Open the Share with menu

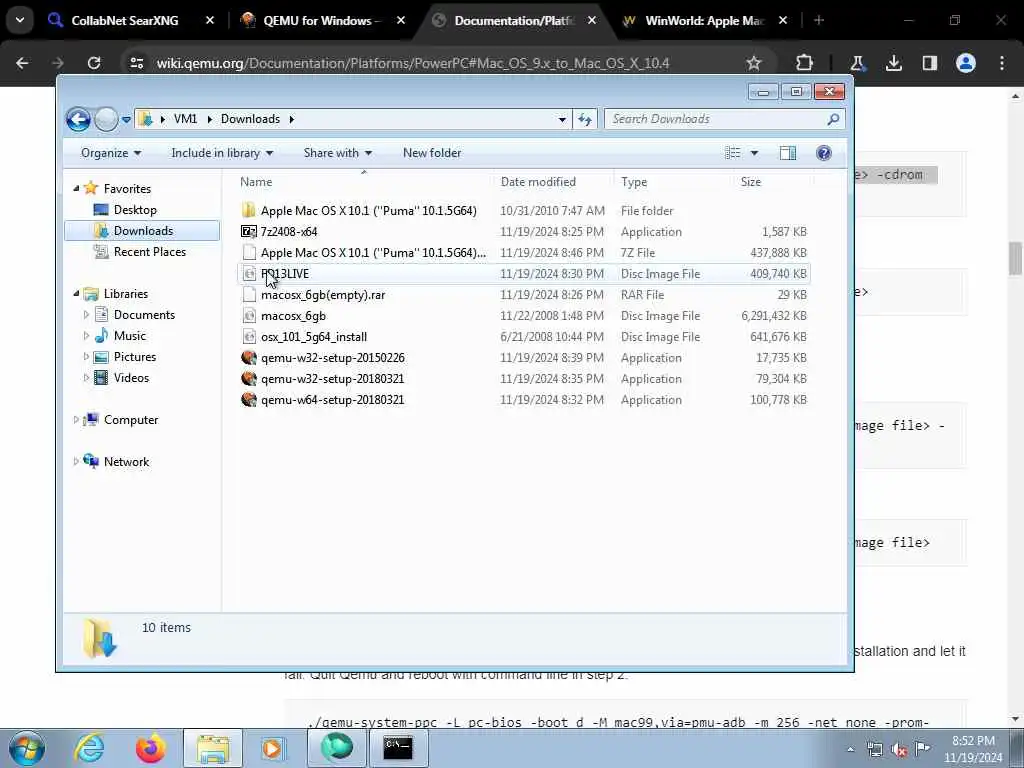(x=338, y=153)
